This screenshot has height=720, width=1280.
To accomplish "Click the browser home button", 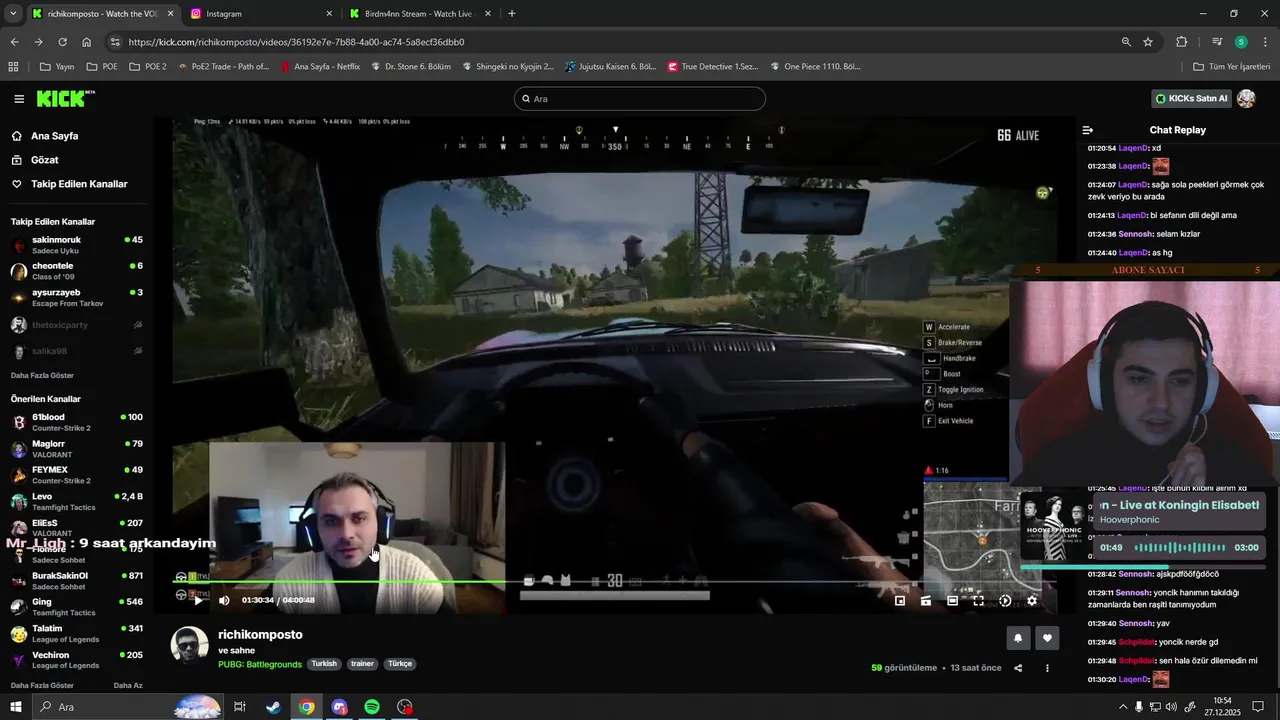I will 87,42.
